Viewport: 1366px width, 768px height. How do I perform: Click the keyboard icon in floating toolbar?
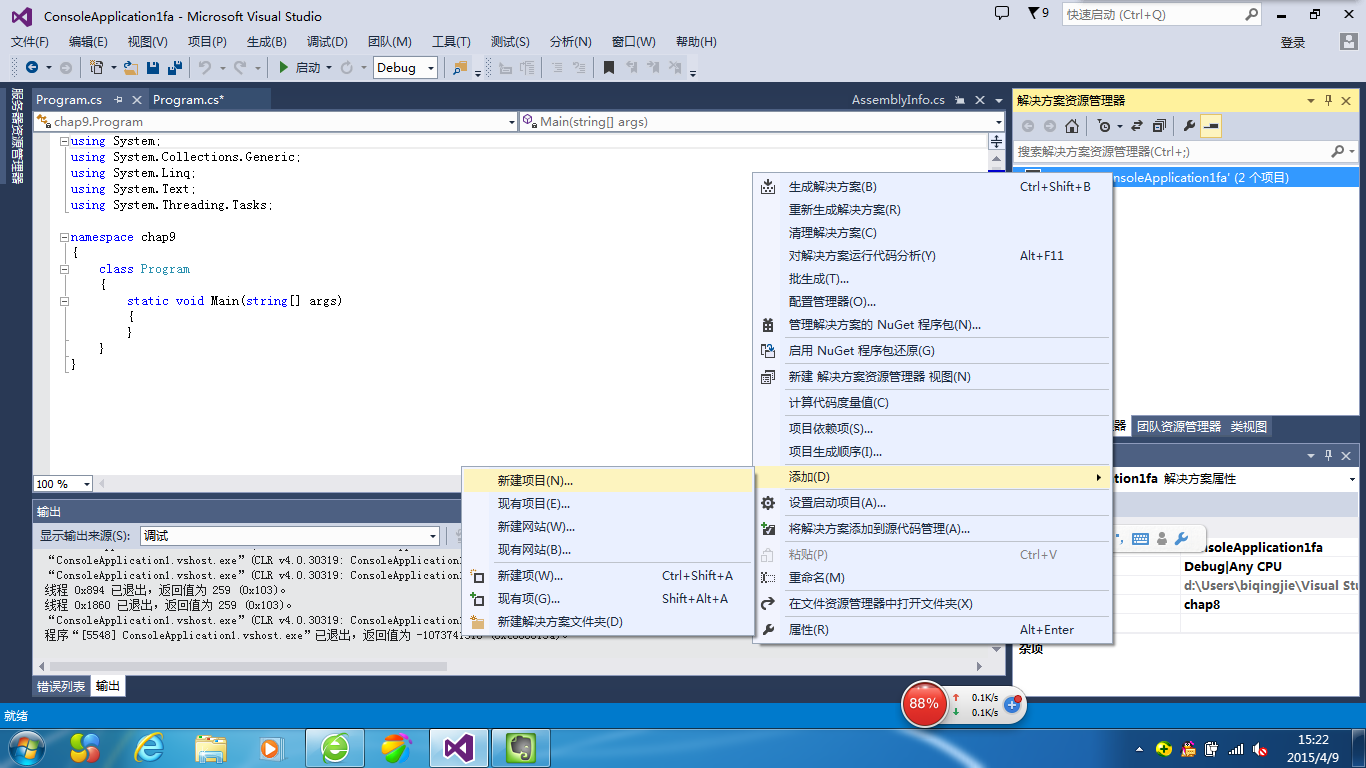pyautogui.click(x=1140, y=538)
